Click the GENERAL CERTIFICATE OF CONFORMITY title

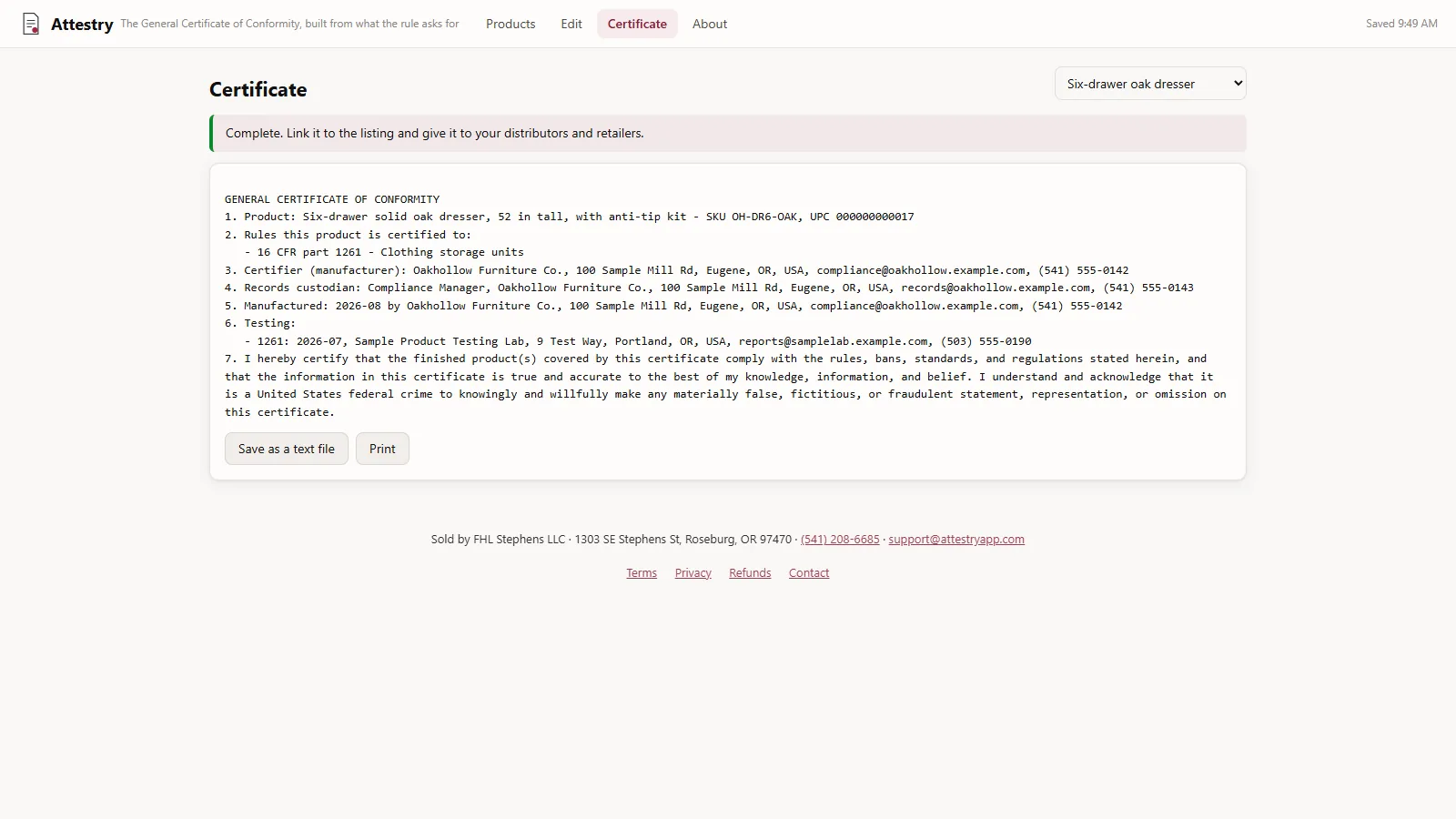(x=332, y=199)
